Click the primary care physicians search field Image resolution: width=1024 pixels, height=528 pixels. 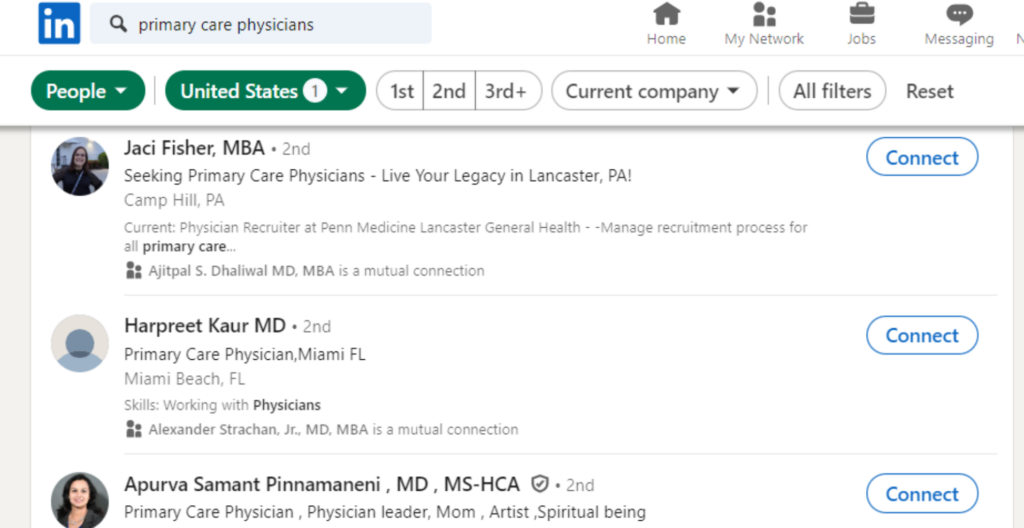point(270,24)
